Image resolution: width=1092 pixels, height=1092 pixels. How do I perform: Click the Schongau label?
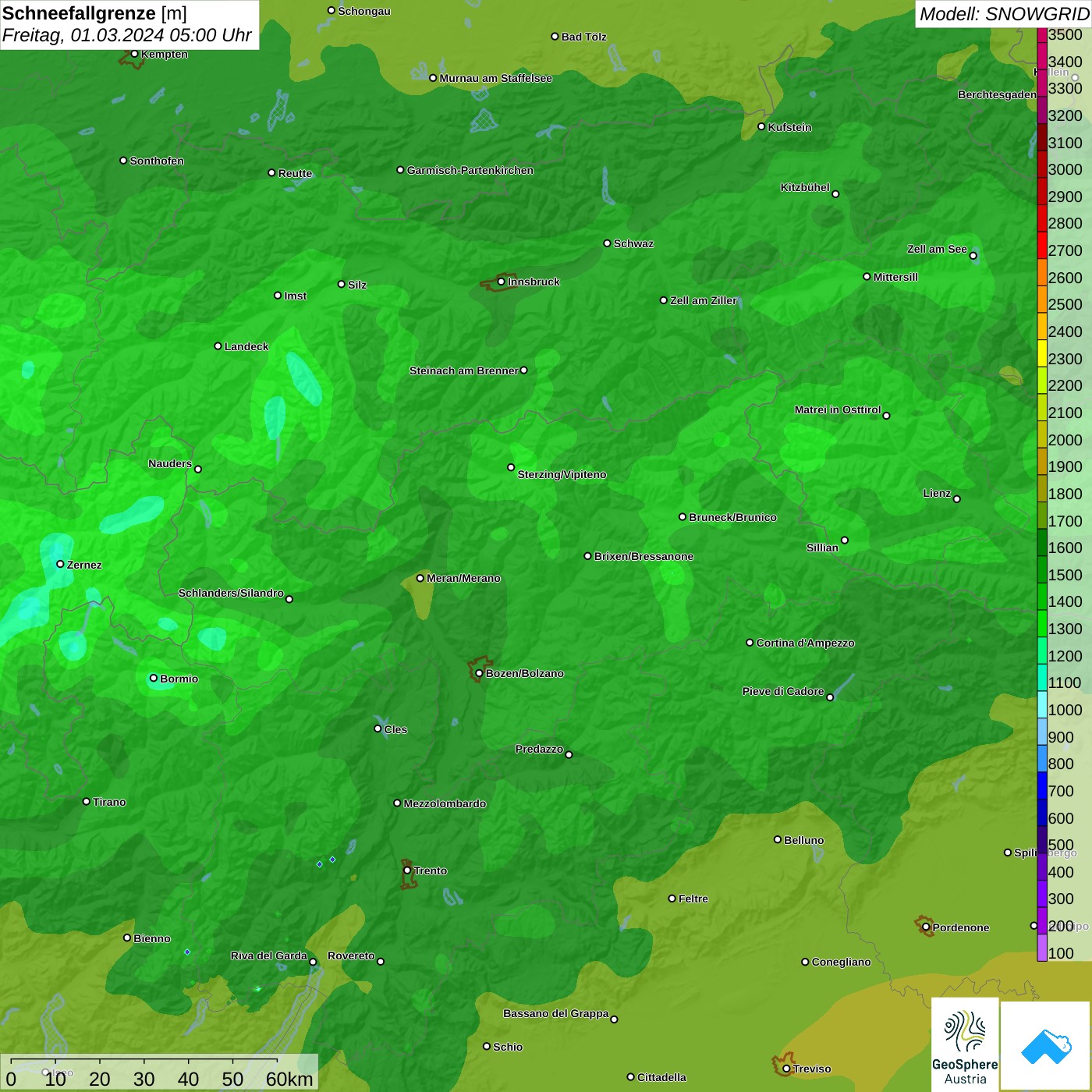[364, 11]
